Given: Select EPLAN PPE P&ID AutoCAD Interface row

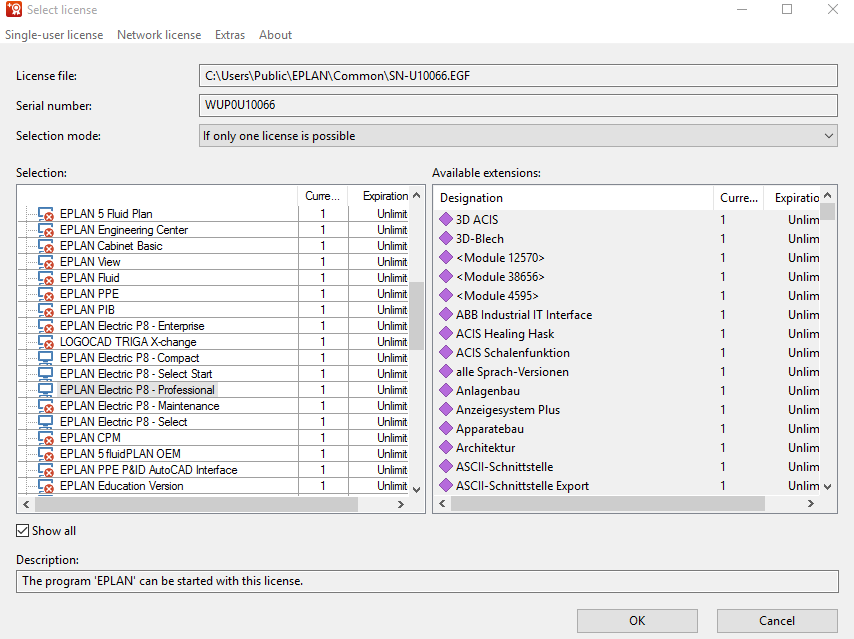Looking at the screenshot, I should [149, 470].
